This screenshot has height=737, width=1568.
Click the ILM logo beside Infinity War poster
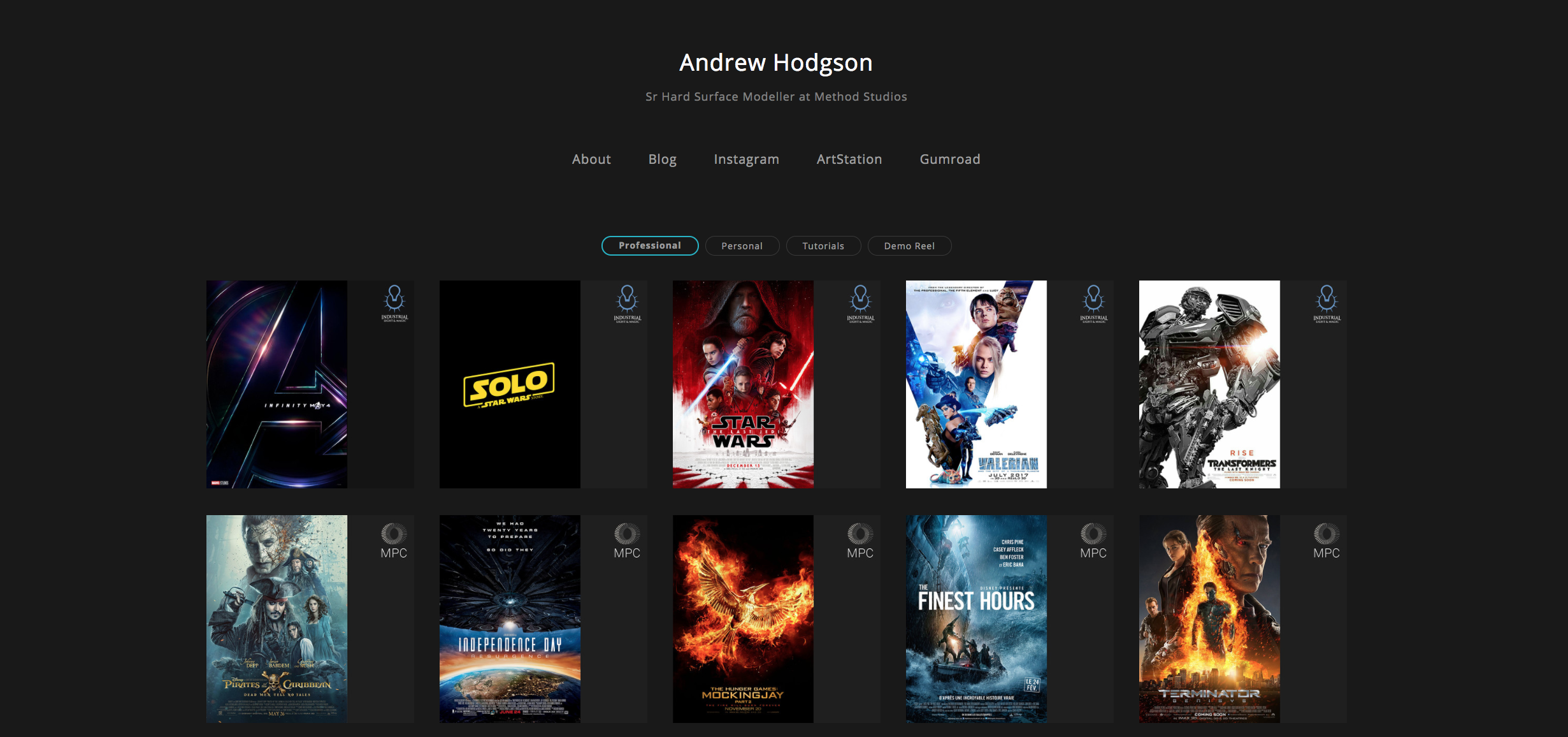tap(394, 304)
